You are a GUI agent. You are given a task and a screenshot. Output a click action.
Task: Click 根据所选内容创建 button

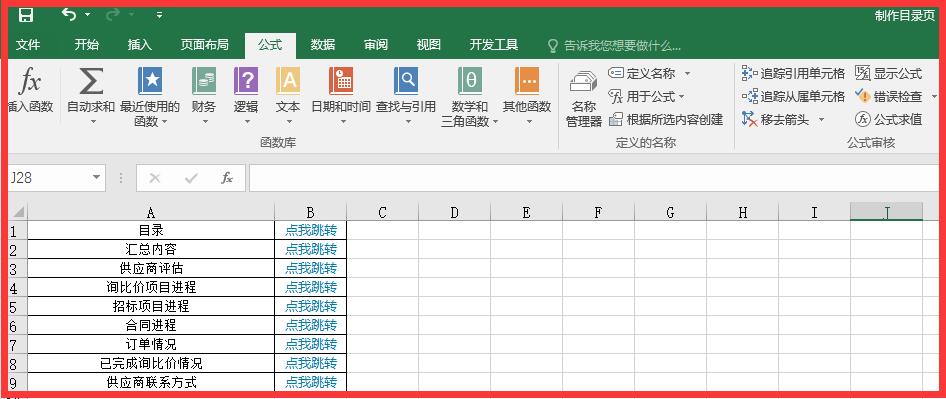click(665, 120)
